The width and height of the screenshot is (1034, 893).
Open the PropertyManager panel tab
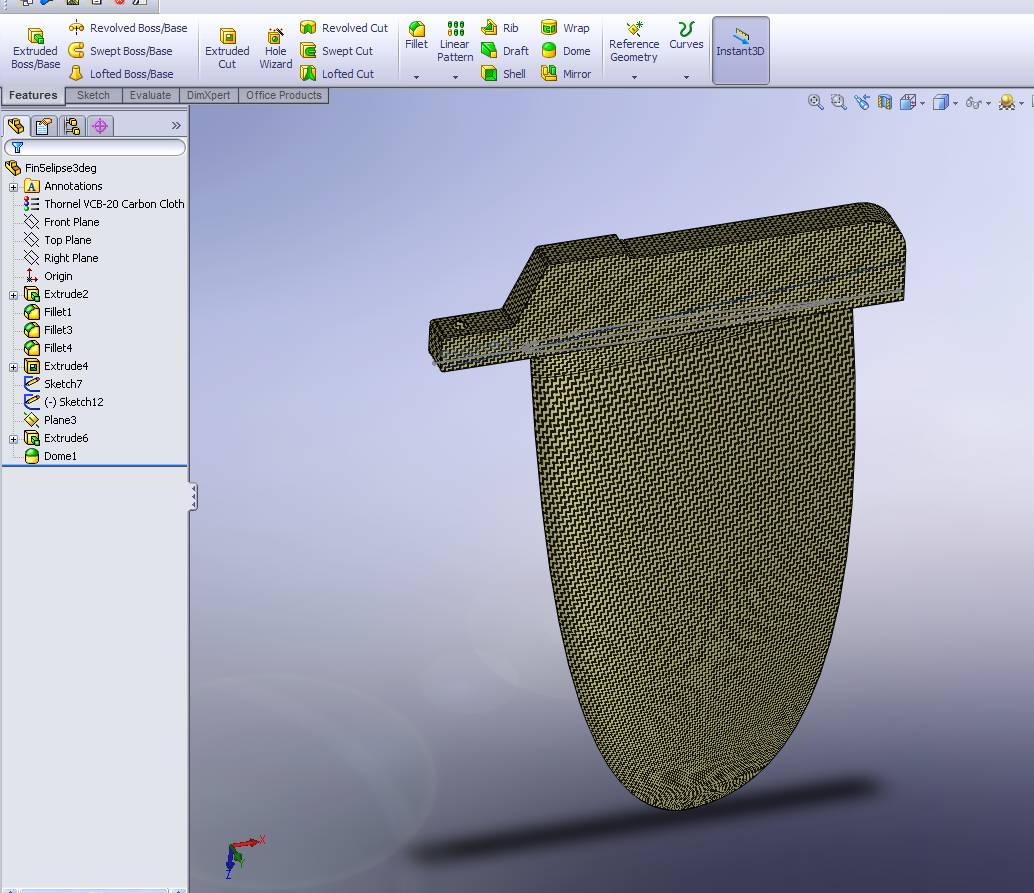[43, 126]
